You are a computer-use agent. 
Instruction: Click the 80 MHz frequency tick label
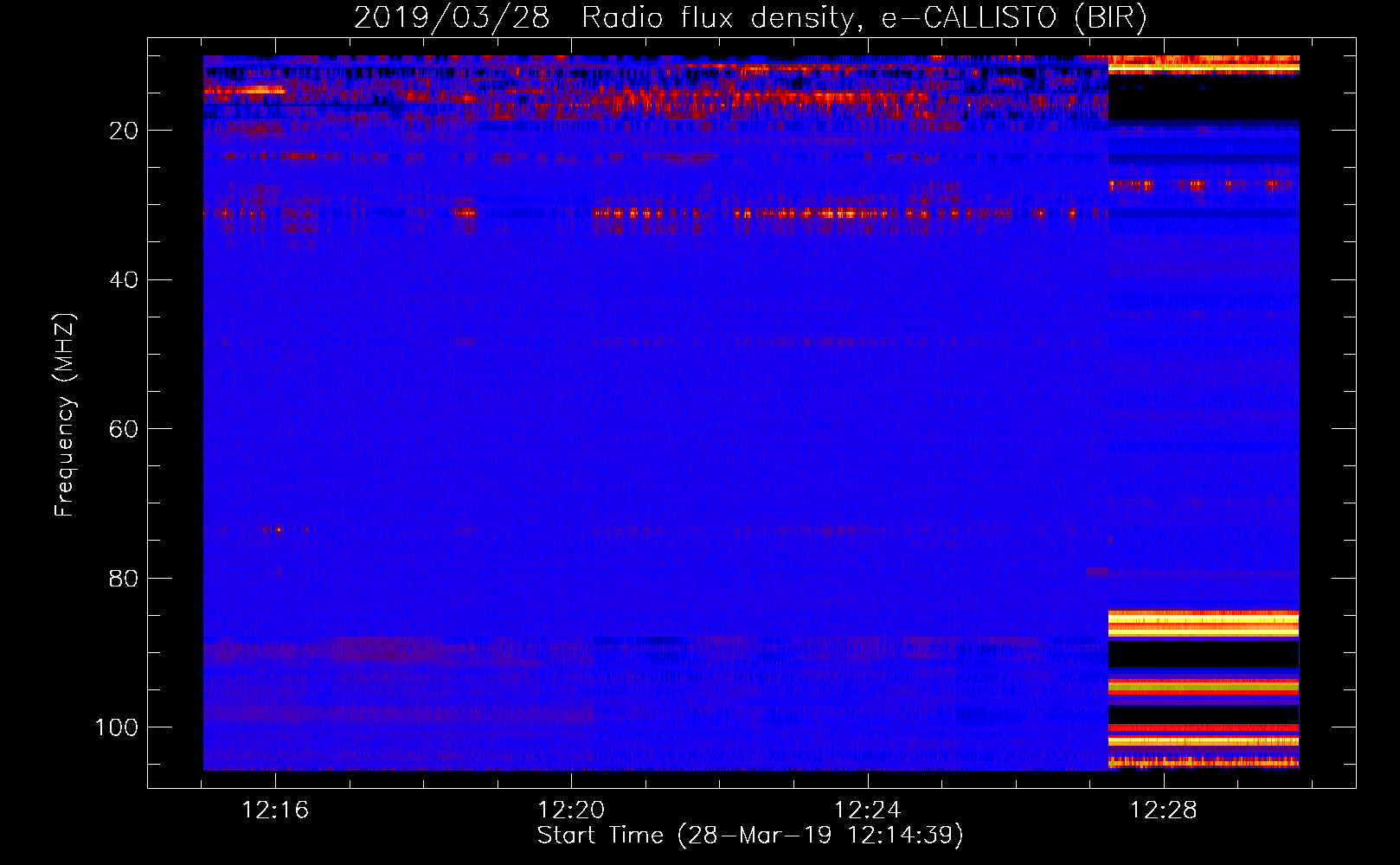(124, 578)
